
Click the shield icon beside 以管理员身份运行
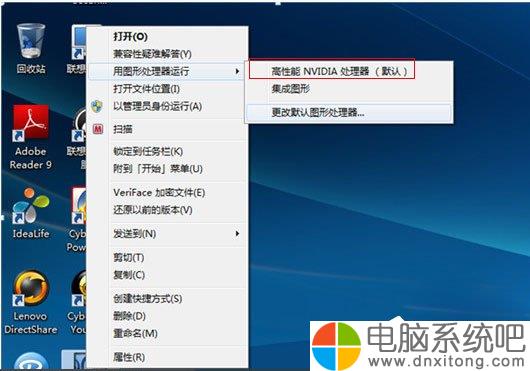(x=97, y=106)
